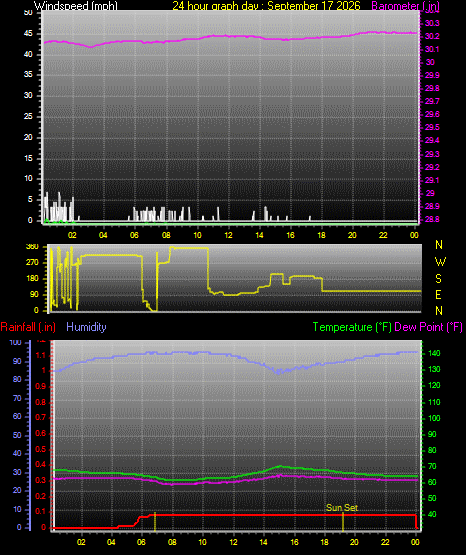Click the 270 degree wind direction value
The height and width of the screenshot is (555, 466).
click(32, 263)
